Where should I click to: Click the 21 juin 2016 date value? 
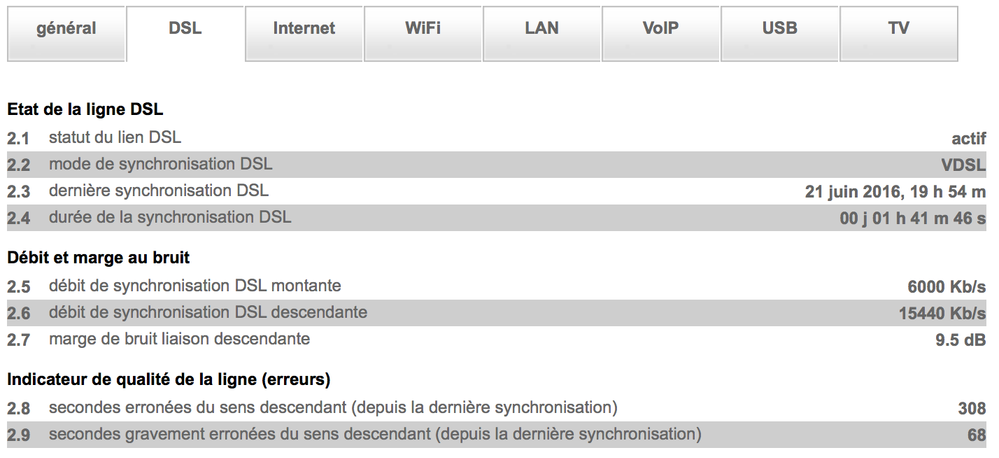(x=895, y=191)
